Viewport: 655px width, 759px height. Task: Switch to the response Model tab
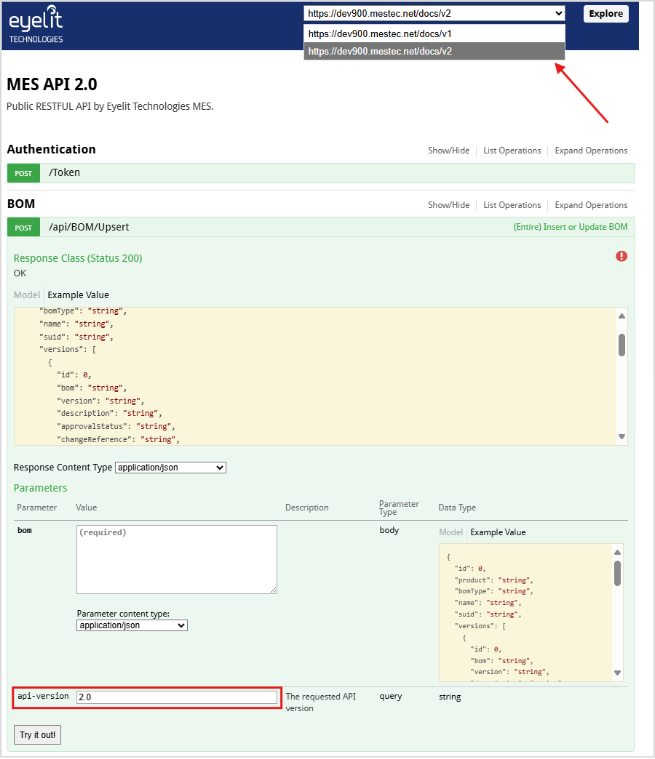tap(27, 295)
